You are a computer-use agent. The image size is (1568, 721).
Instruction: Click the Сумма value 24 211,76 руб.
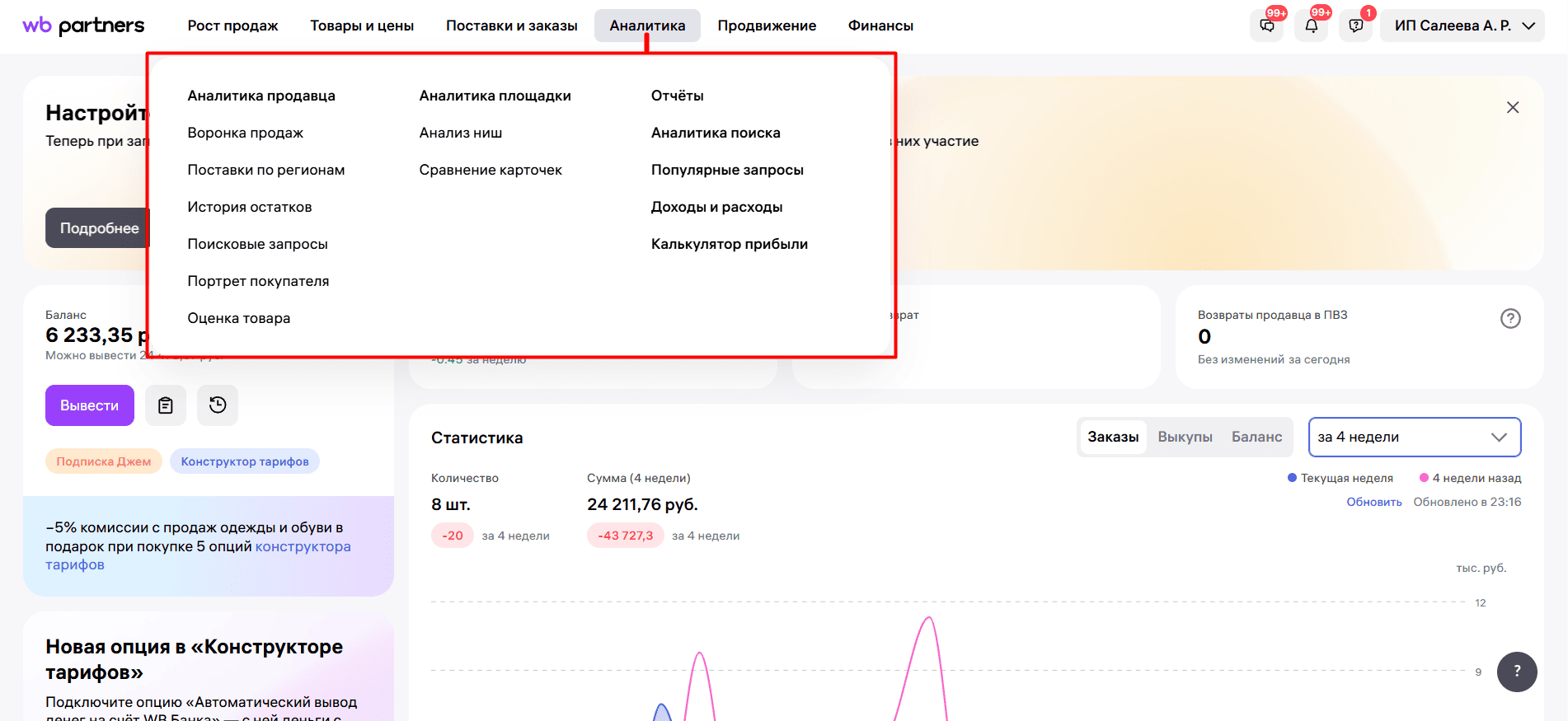(x=642, y=504)
